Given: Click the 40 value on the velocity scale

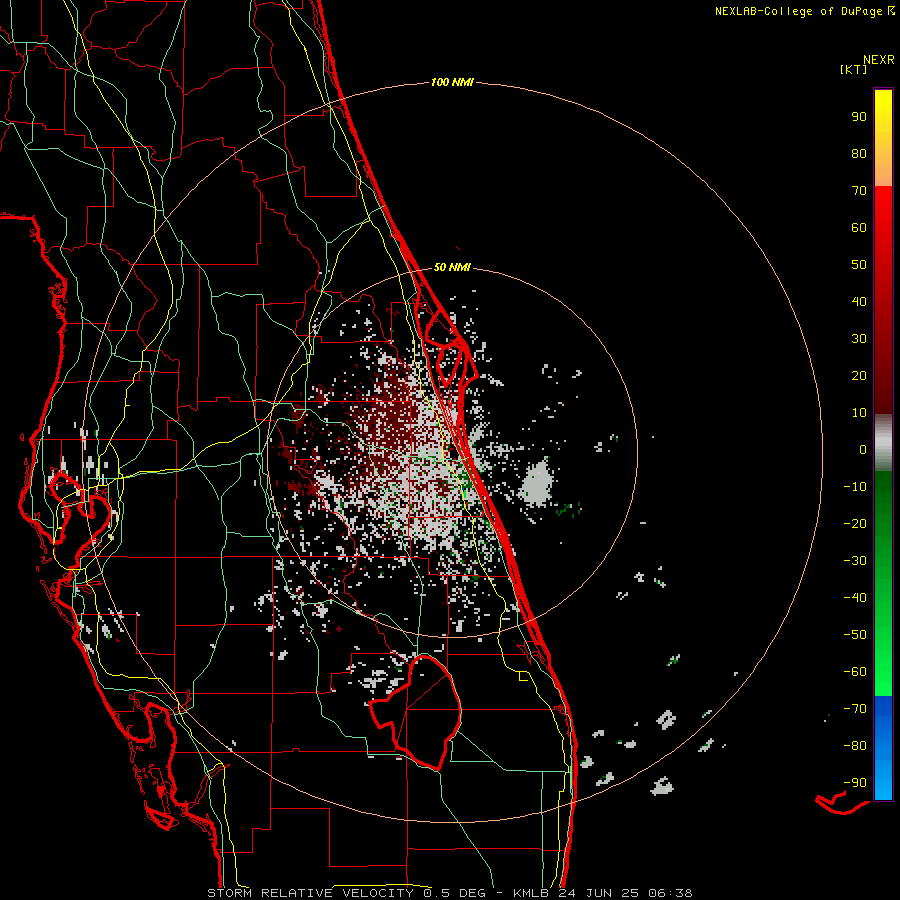Looking at the screenshot, I should 859,302.
